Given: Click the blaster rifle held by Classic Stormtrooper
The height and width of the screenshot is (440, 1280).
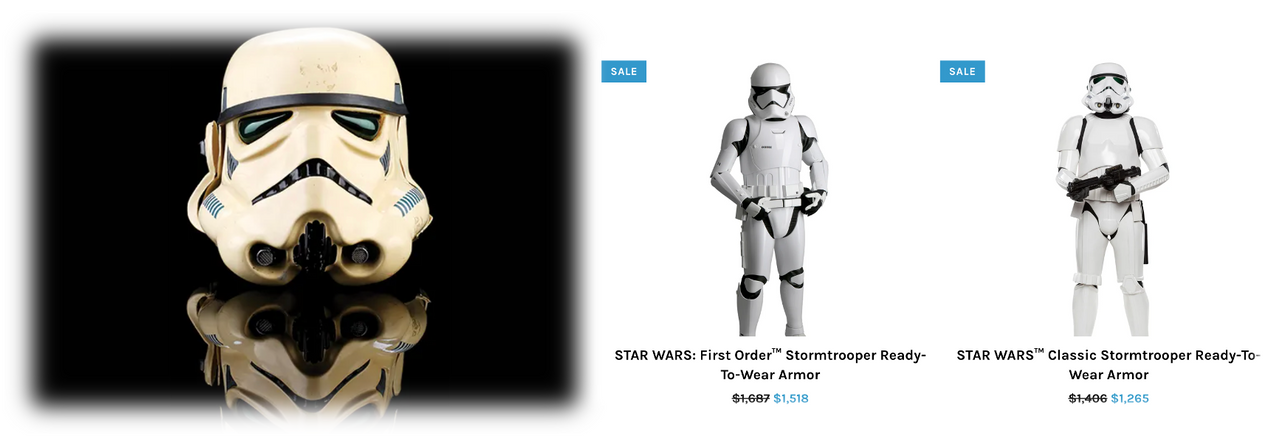Looking at the screenshot, I should pyautogui.click(x=1100, y=184).
